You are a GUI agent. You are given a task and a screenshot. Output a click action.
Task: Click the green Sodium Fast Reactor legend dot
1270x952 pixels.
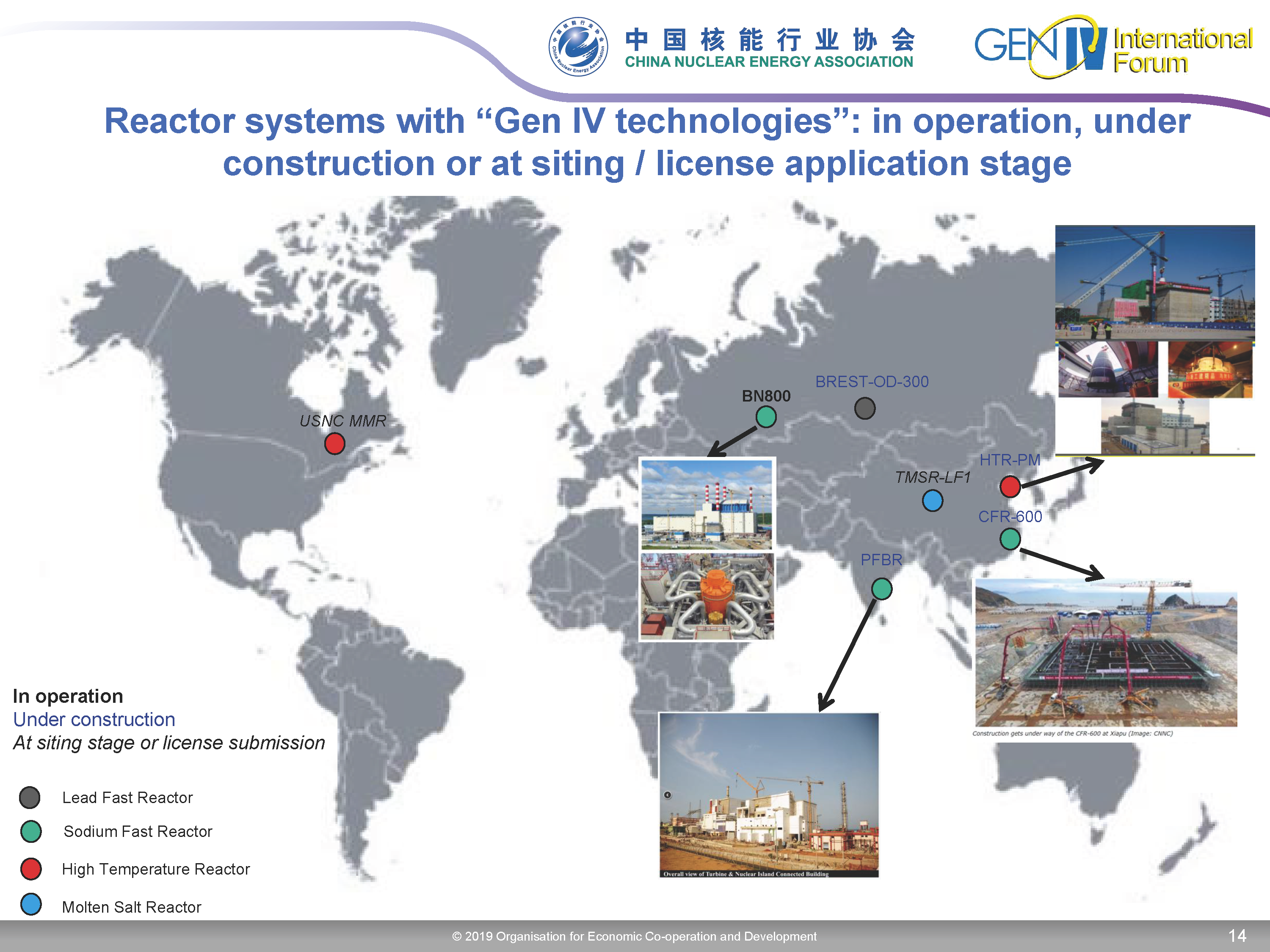(x=31, y=831)
